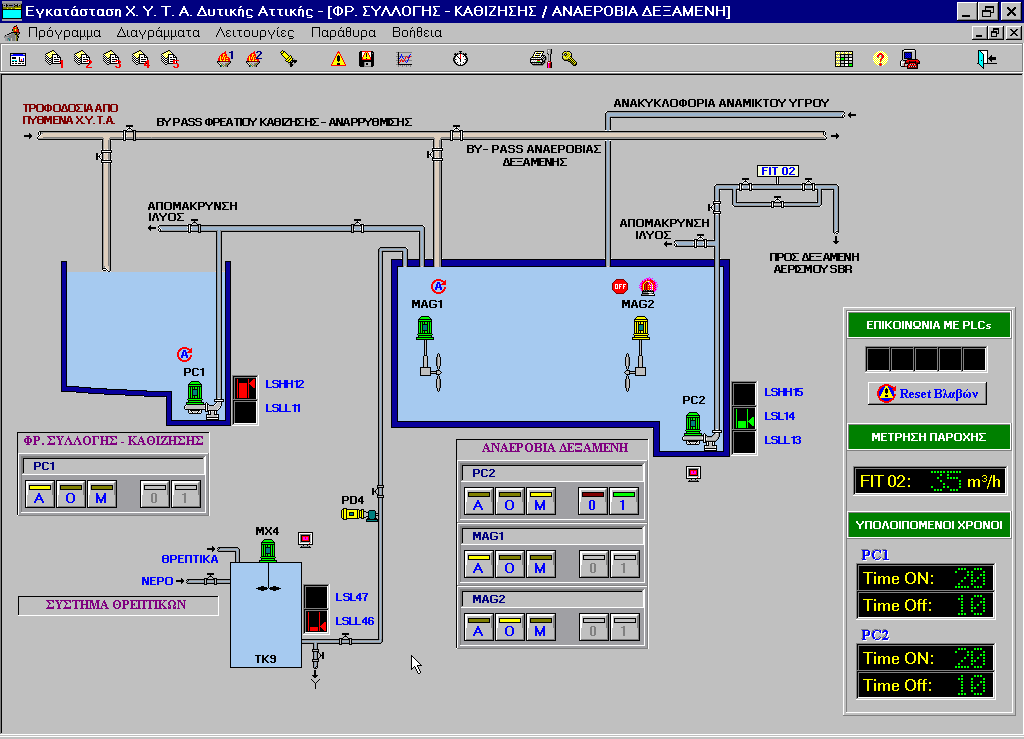
Task: Click the exit door icon
Action: [x=988, y=59]
